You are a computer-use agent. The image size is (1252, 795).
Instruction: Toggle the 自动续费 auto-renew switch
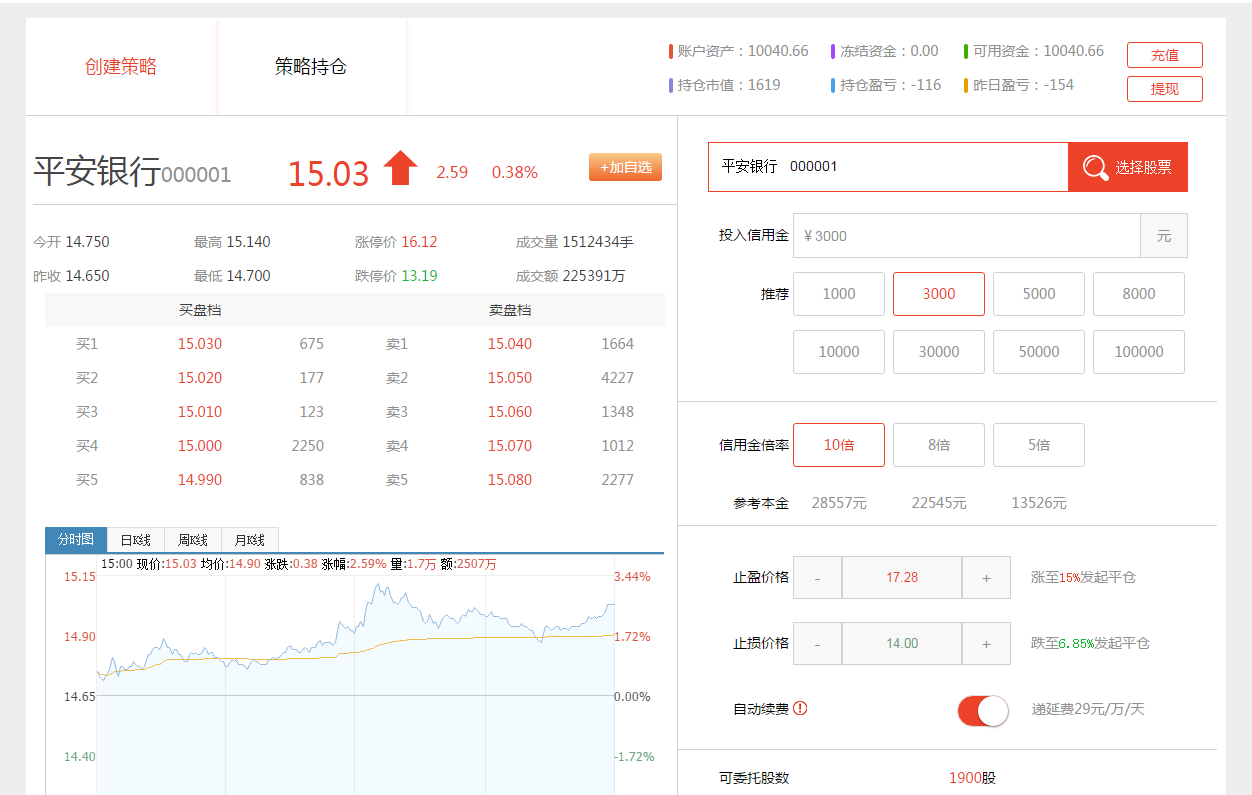[x=983, y=711]
